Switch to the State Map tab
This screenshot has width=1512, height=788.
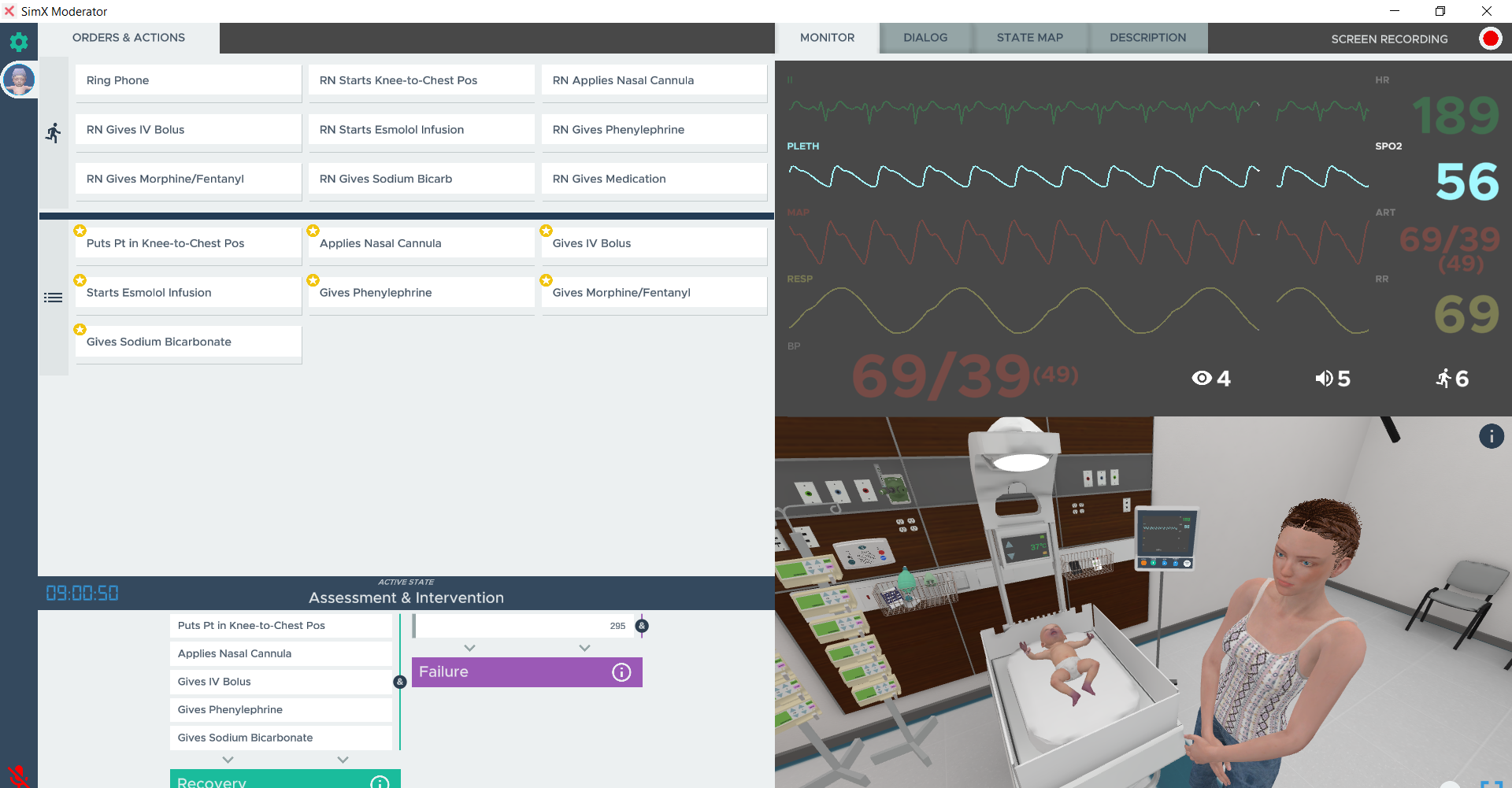[x=1029, y=38]
